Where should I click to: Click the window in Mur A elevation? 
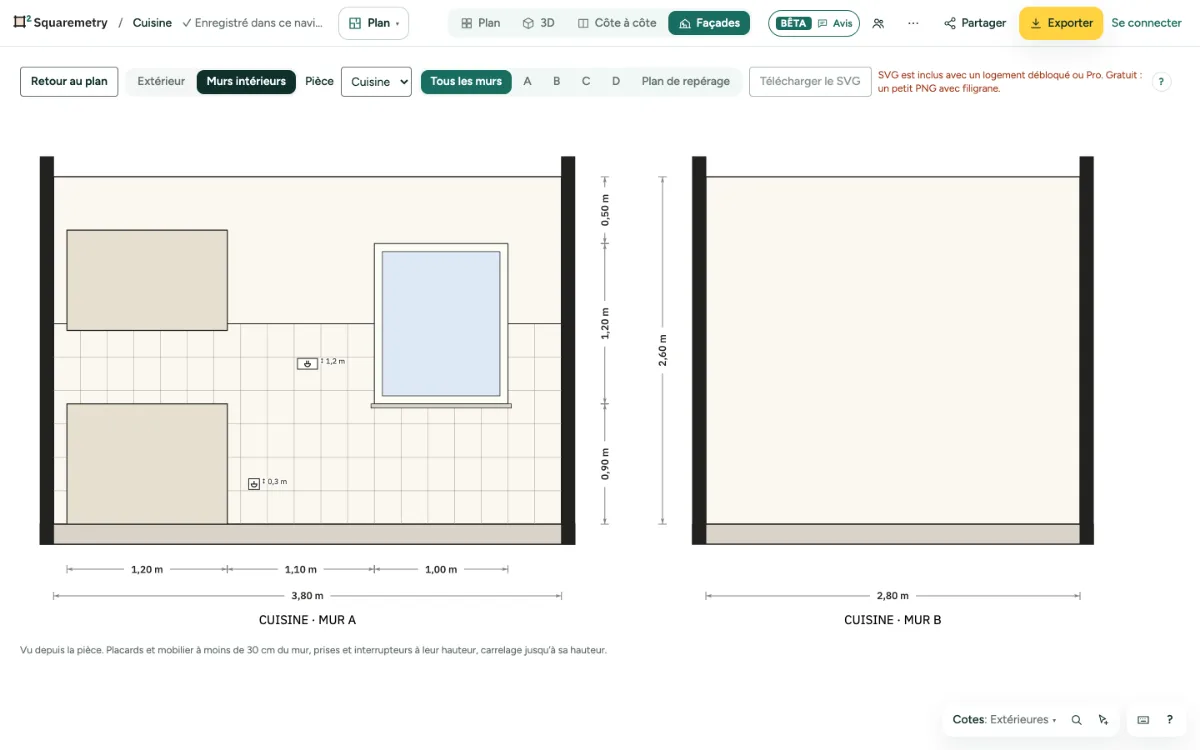click(441, 324)
